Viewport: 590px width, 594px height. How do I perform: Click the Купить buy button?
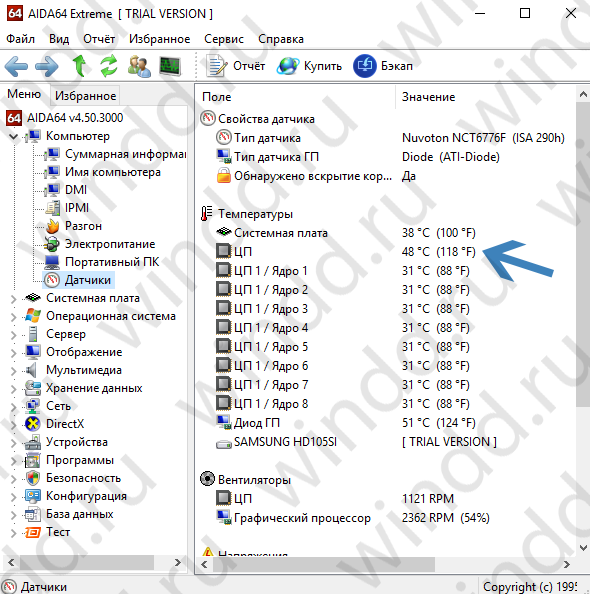tap(309, 66)
